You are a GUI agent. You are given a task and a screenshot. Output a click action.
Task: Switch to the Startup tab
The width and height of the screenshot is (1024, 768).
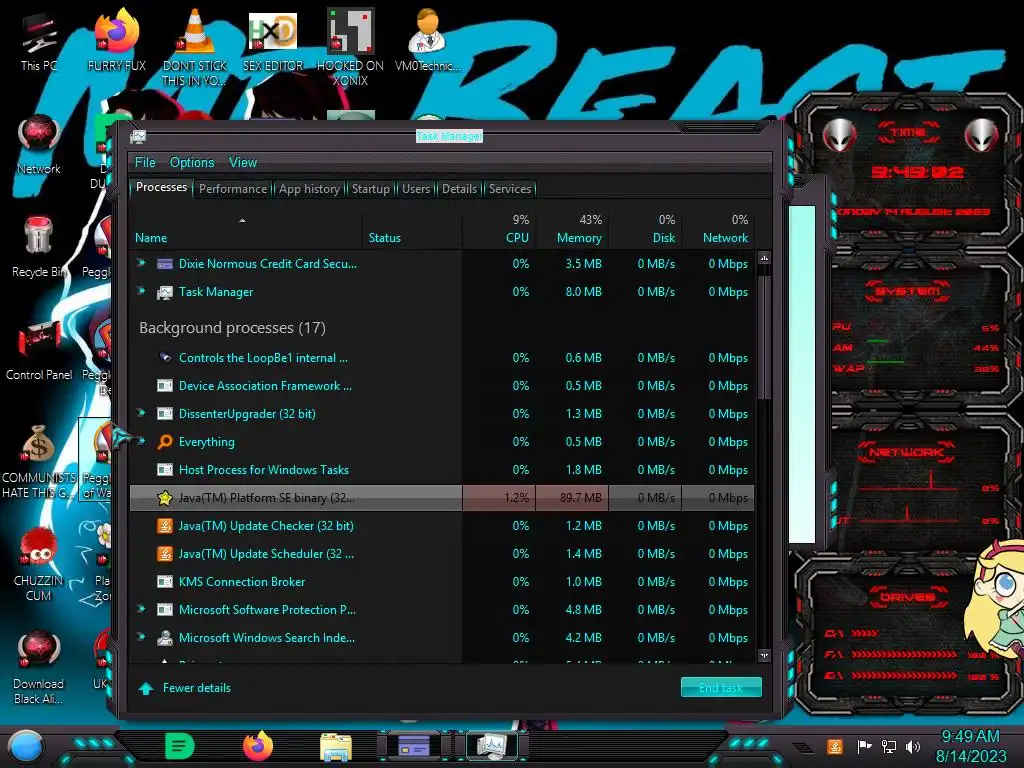coord(370,189)
